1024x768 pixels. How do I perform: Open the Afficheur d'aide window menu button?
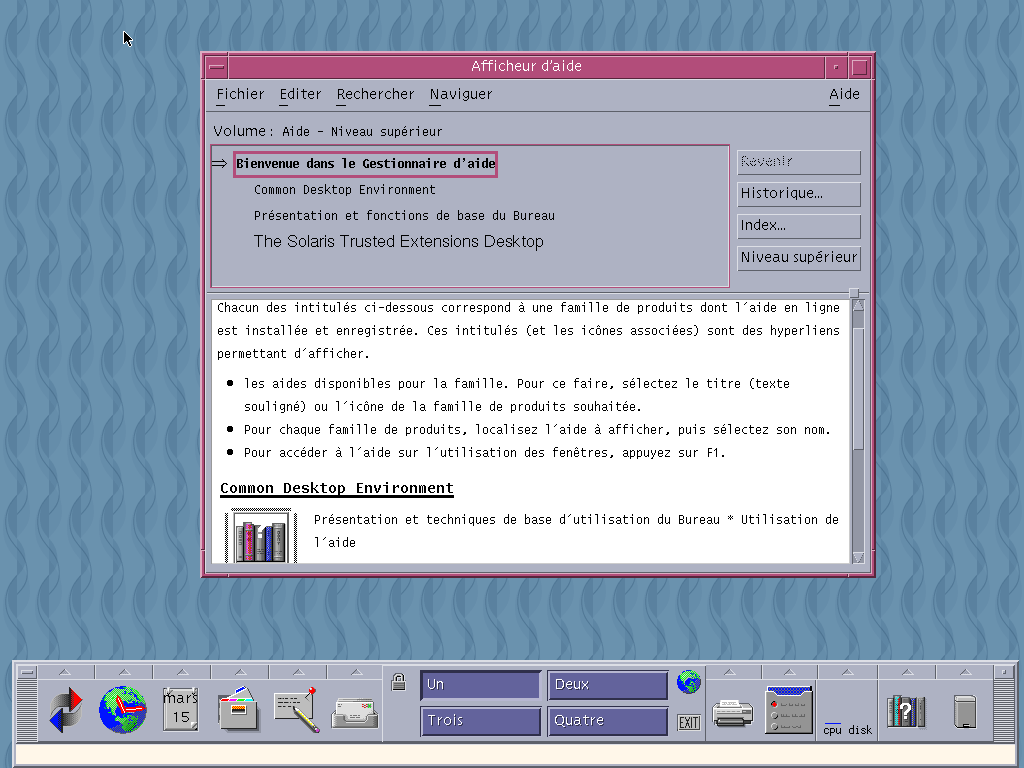pyautogui.click(x=217, y=67)
